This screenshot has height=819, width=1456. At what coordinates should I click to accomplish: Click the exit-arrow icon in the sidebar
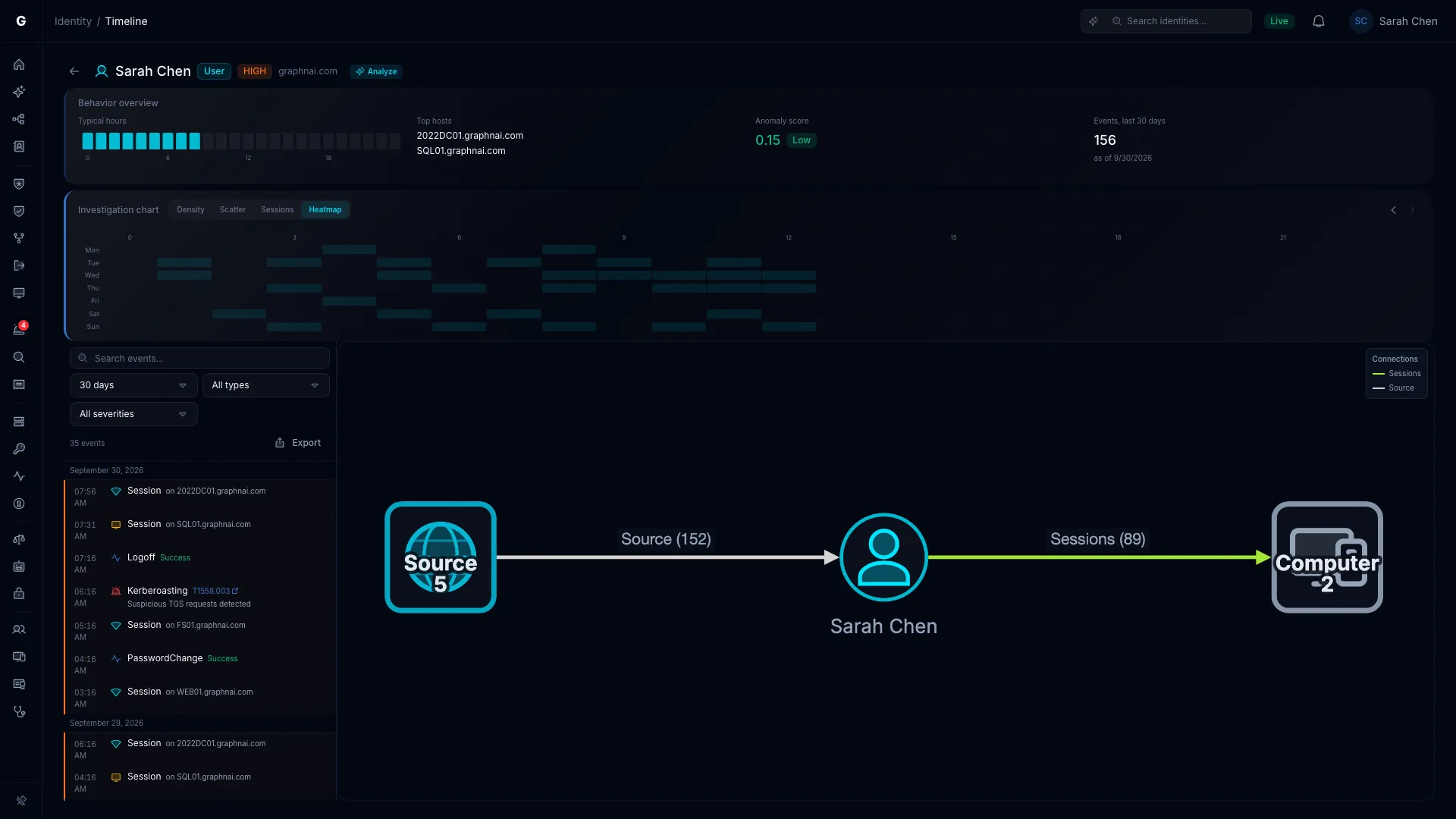tap(19, 265)
